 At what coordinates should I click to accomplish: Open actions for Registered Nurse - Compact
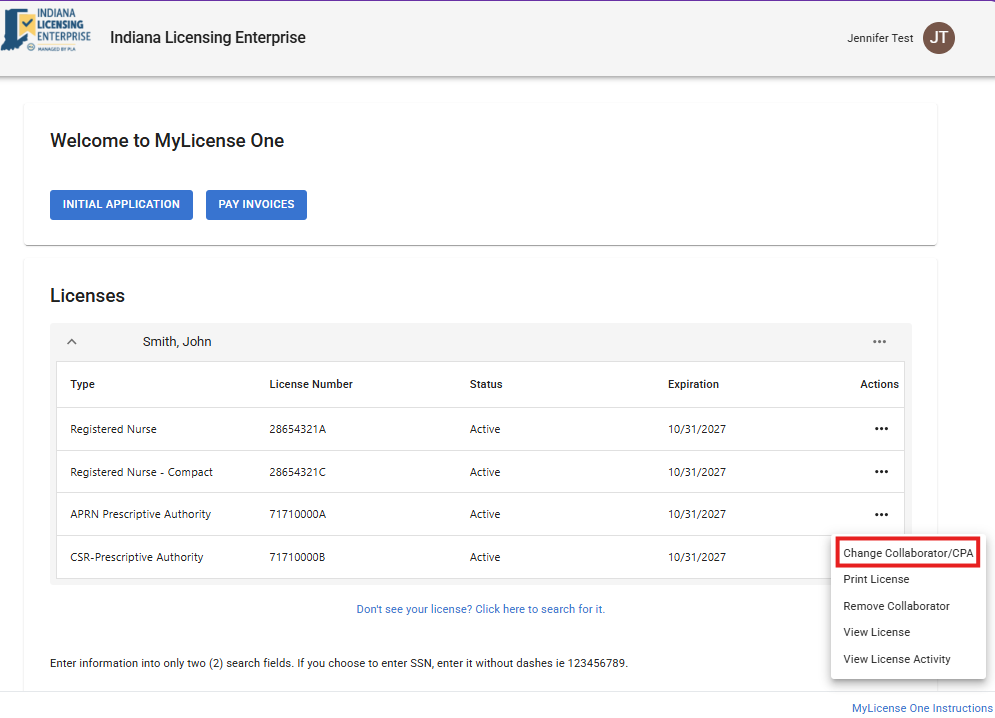point(881,472)
